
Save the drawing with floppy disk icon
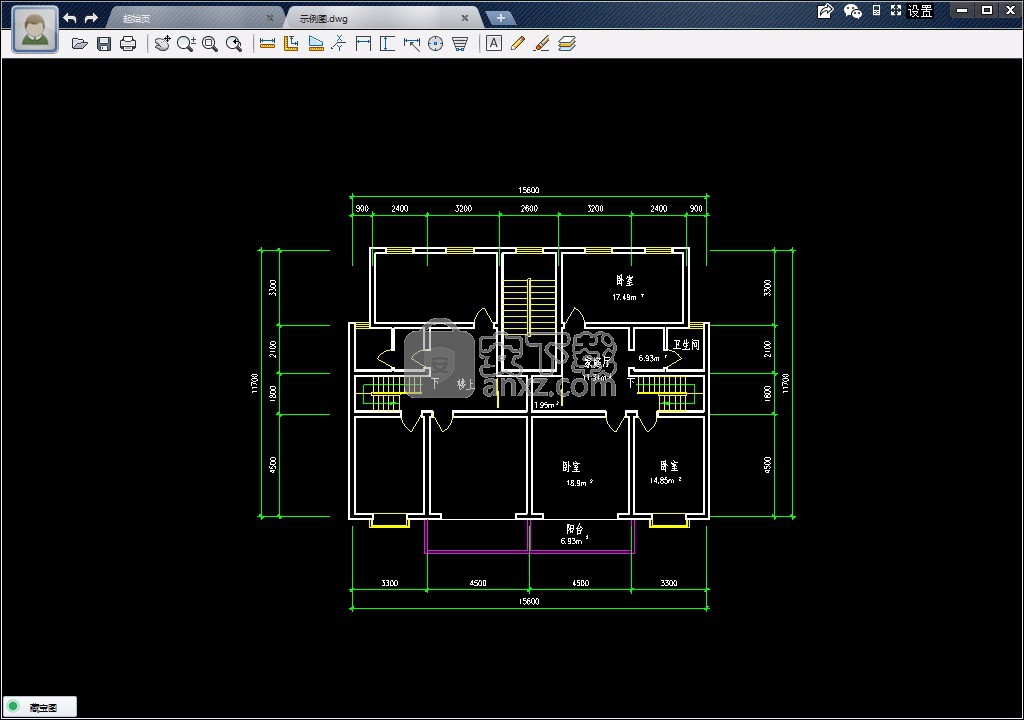coord(104,44)
